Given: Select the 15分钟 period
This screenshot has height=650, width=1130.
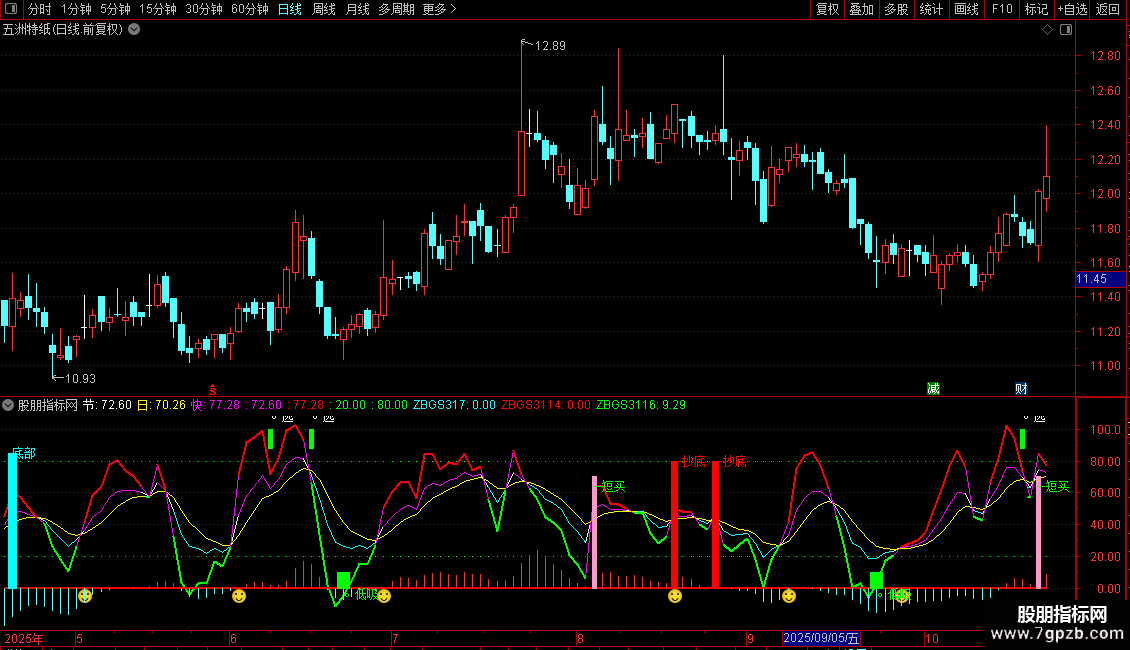Looking at the screenshot, I should point(158,9).
